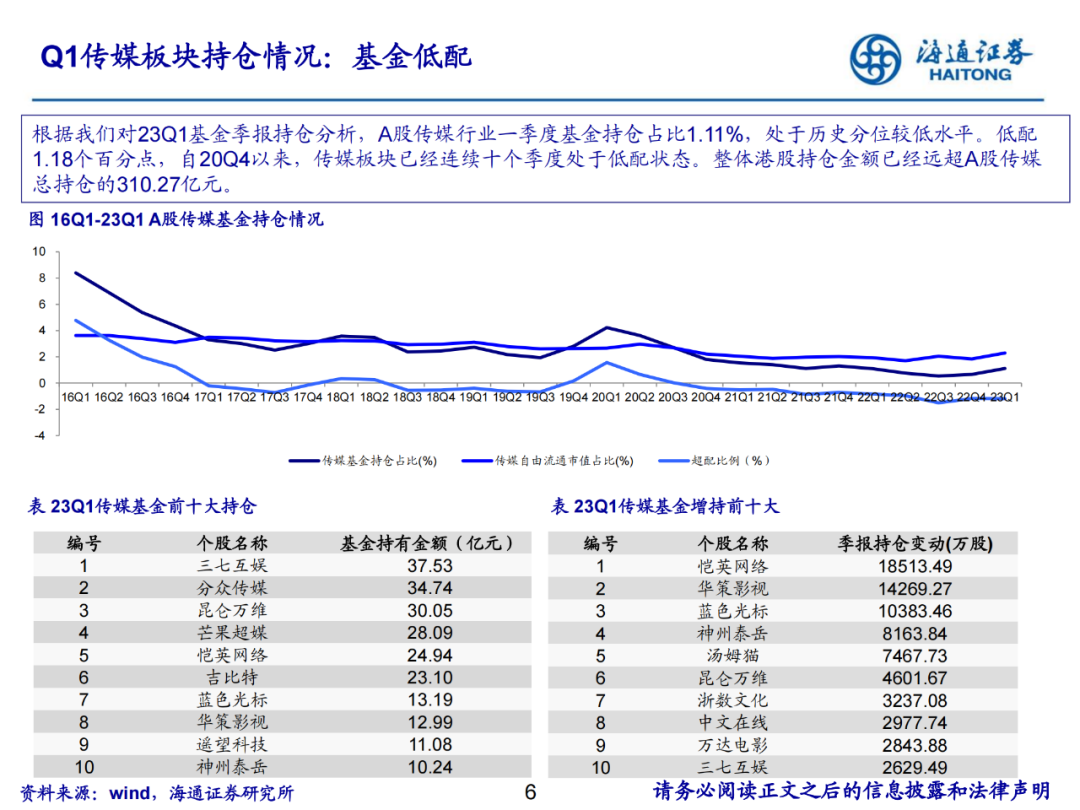
Task: Click value 34.74
Action: [x=430, y=588]
